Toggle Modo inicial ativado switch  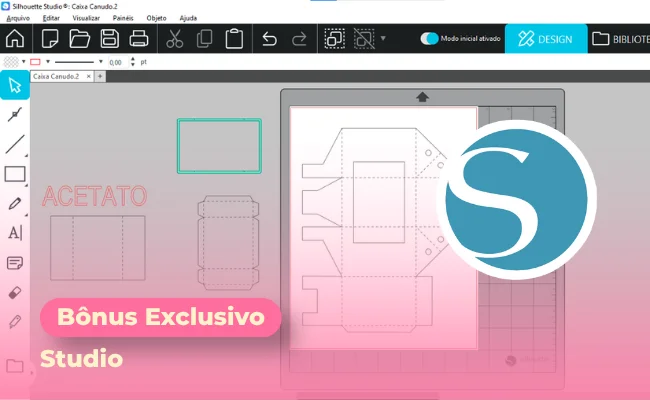pyautogui.click(x=429, y=39)
